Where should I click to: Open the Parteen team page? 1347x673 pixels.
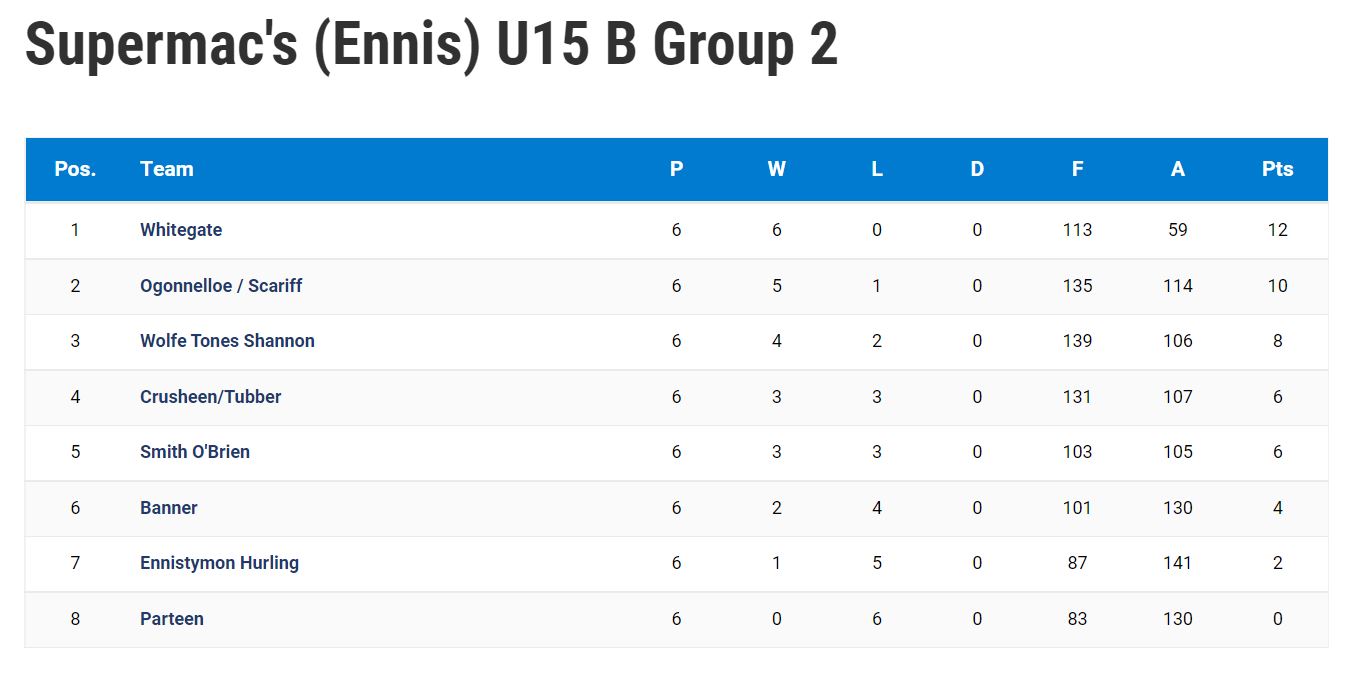point(172,619)
